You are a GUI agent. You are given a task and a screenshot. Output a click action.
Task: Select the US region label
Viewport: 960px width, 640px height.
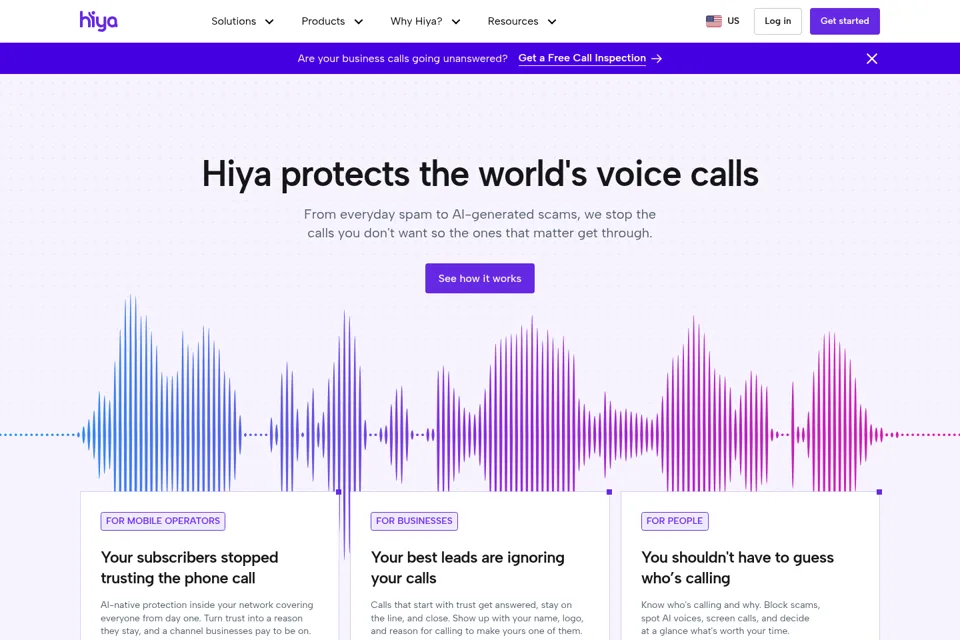point(733,21)
